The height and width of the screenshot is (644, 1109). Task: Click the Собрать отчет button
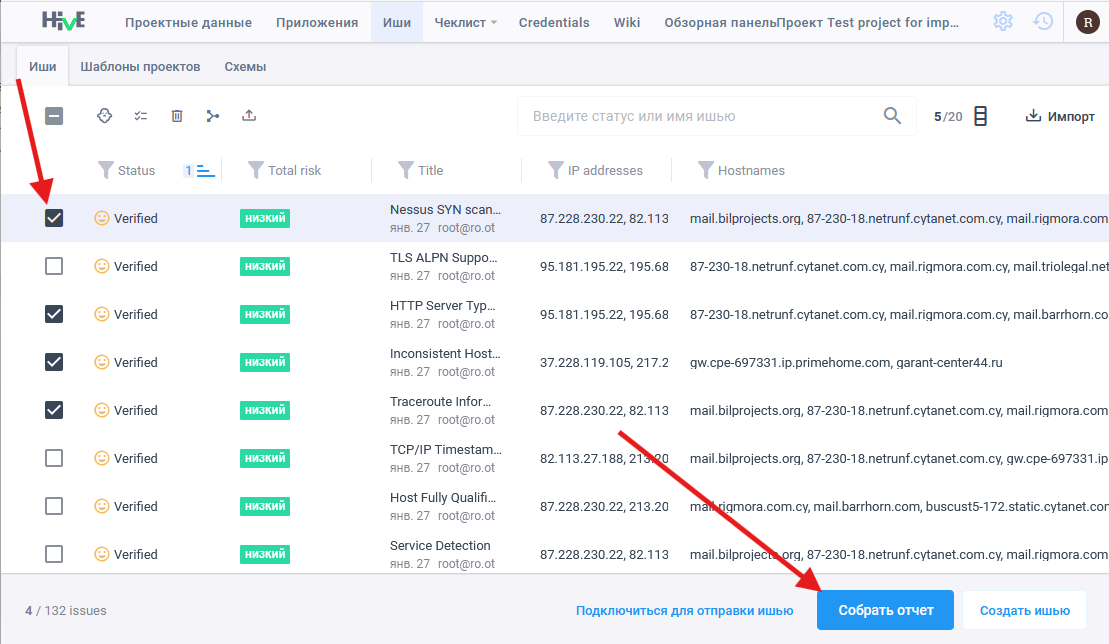point(885,610)
